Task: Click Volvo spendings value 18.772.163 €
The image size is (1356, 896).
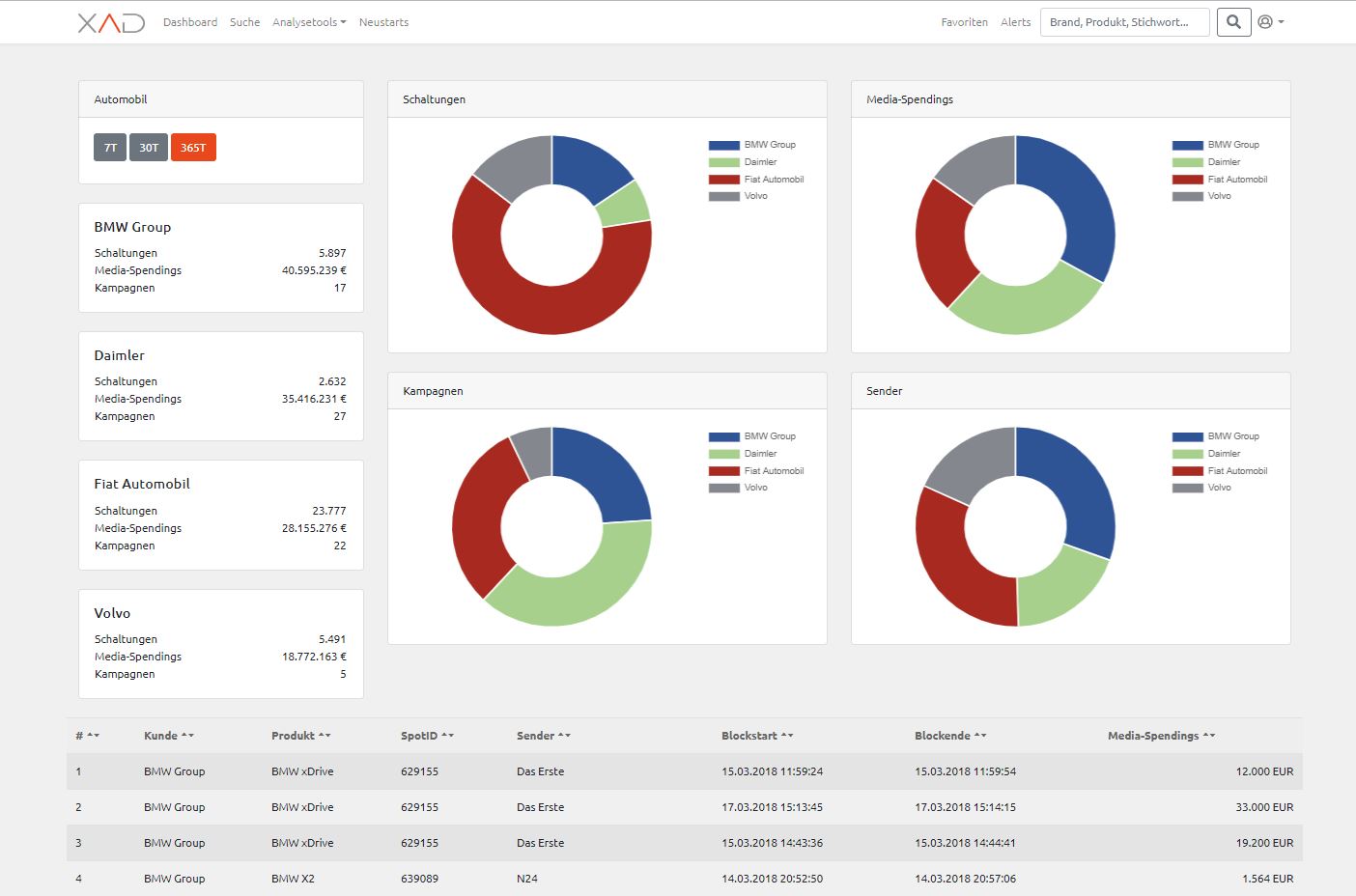Action: (314, 657)
